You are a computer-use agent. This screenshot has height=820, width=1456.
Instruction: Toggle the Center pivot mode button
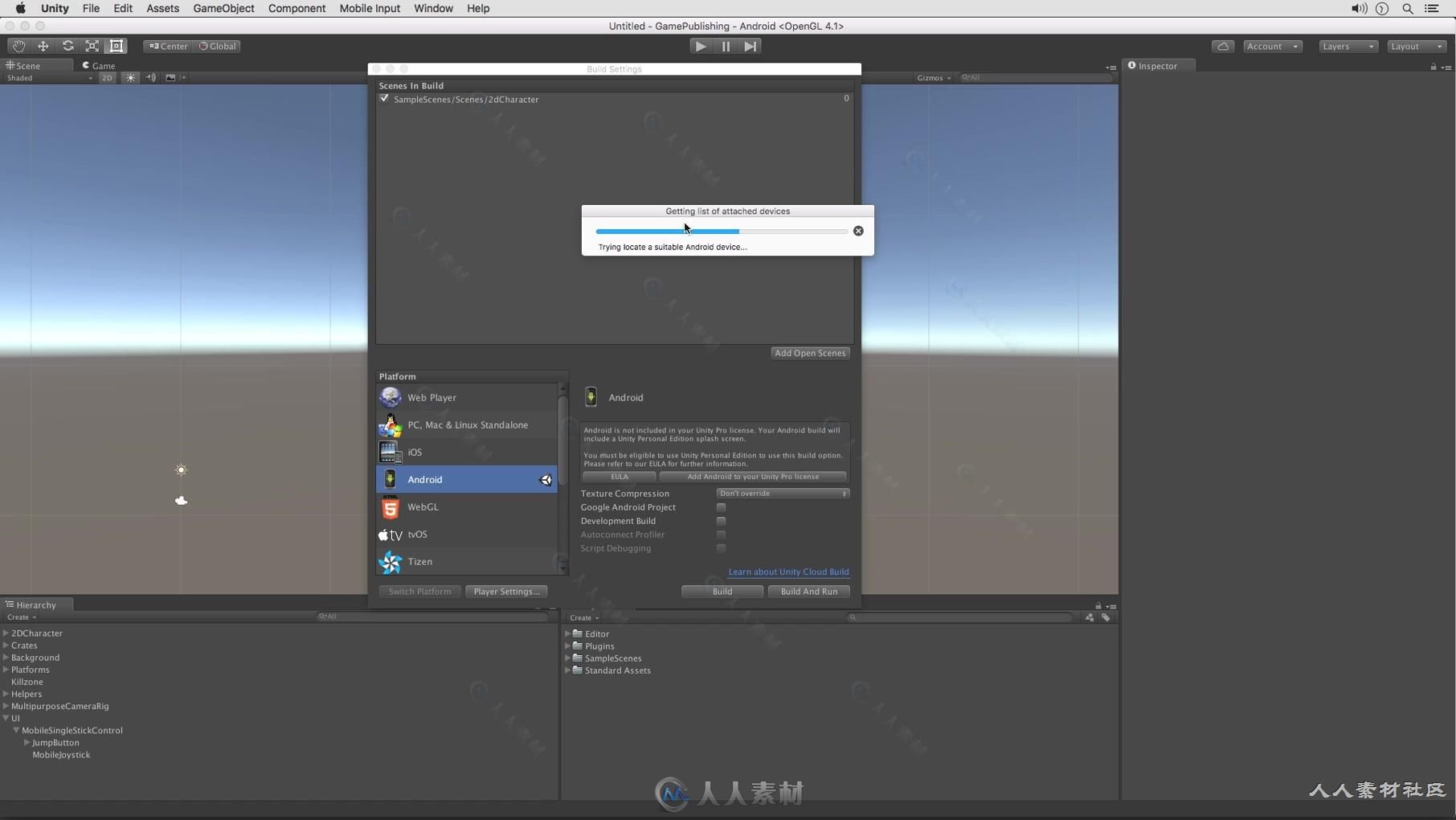pyautogui.click(x=168, y=46)
